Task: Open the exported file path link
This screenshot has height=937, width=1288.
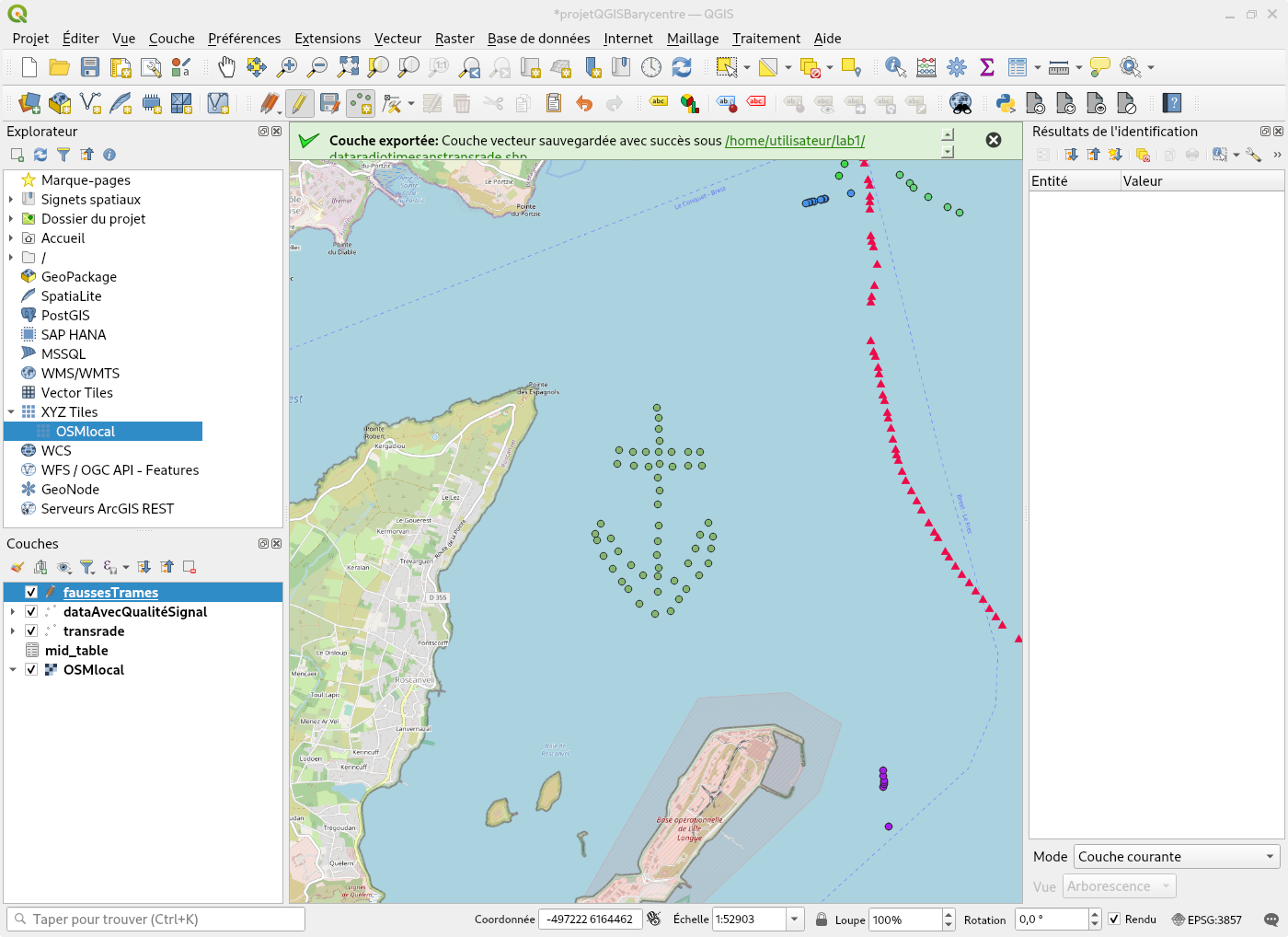Action: pyautogui.click(x=795, y=141)
